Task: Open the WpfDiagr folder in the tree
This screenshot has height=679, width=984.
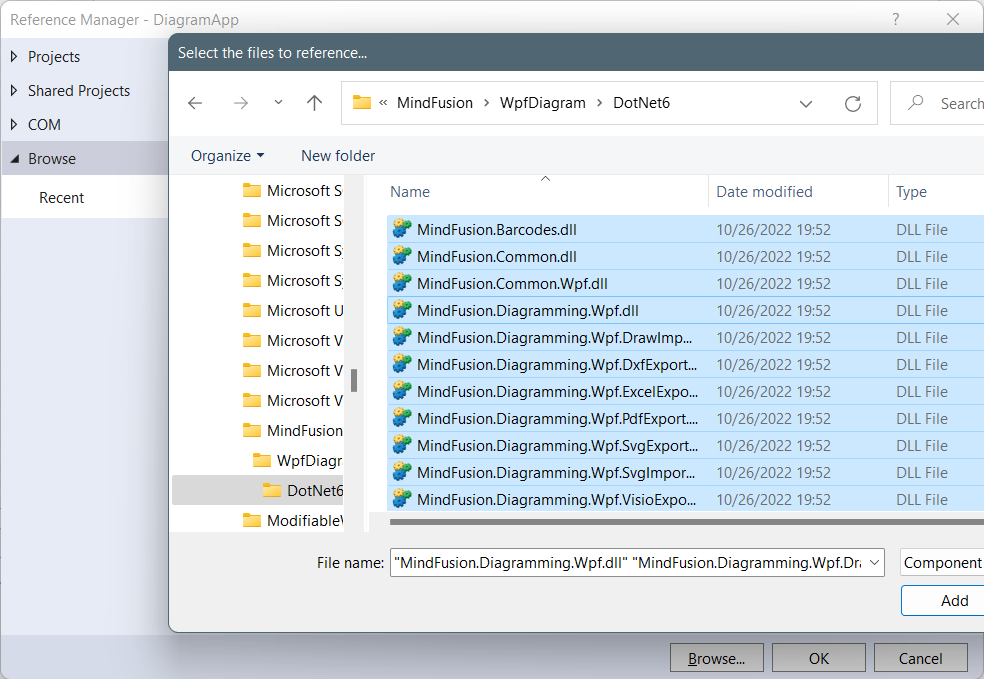Action: 297,461
